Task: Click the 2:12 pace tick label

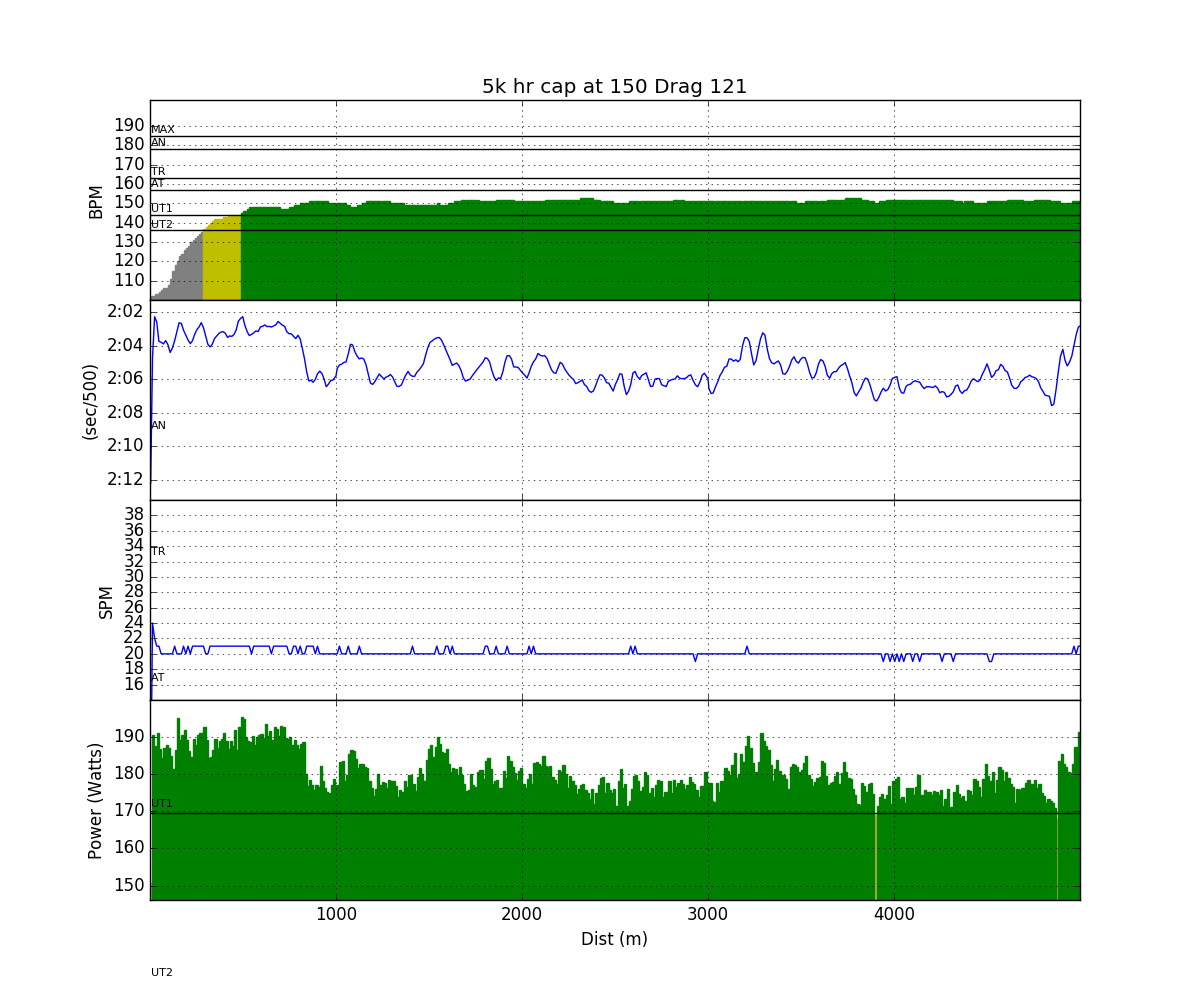Action: click(x=126, y=479)
